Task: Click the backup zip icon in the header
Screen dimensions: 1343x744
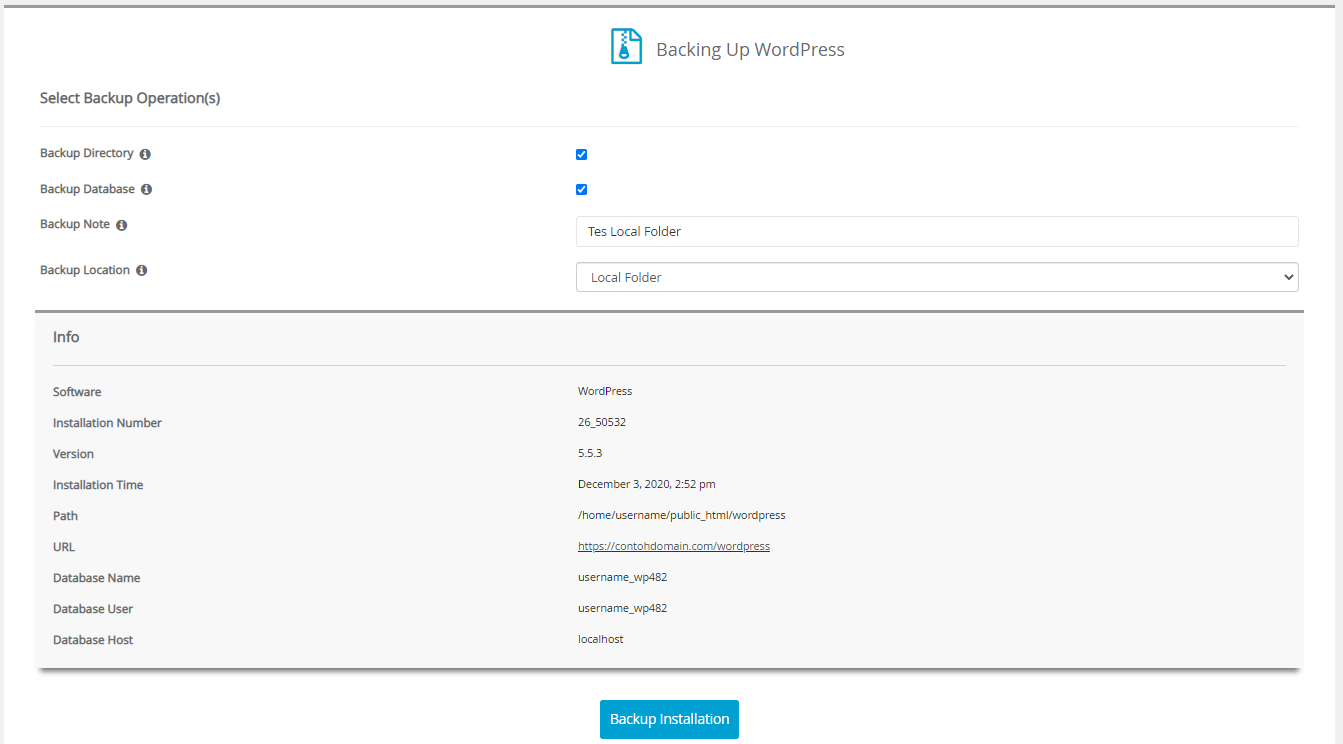Action: [x=625, y=45]
